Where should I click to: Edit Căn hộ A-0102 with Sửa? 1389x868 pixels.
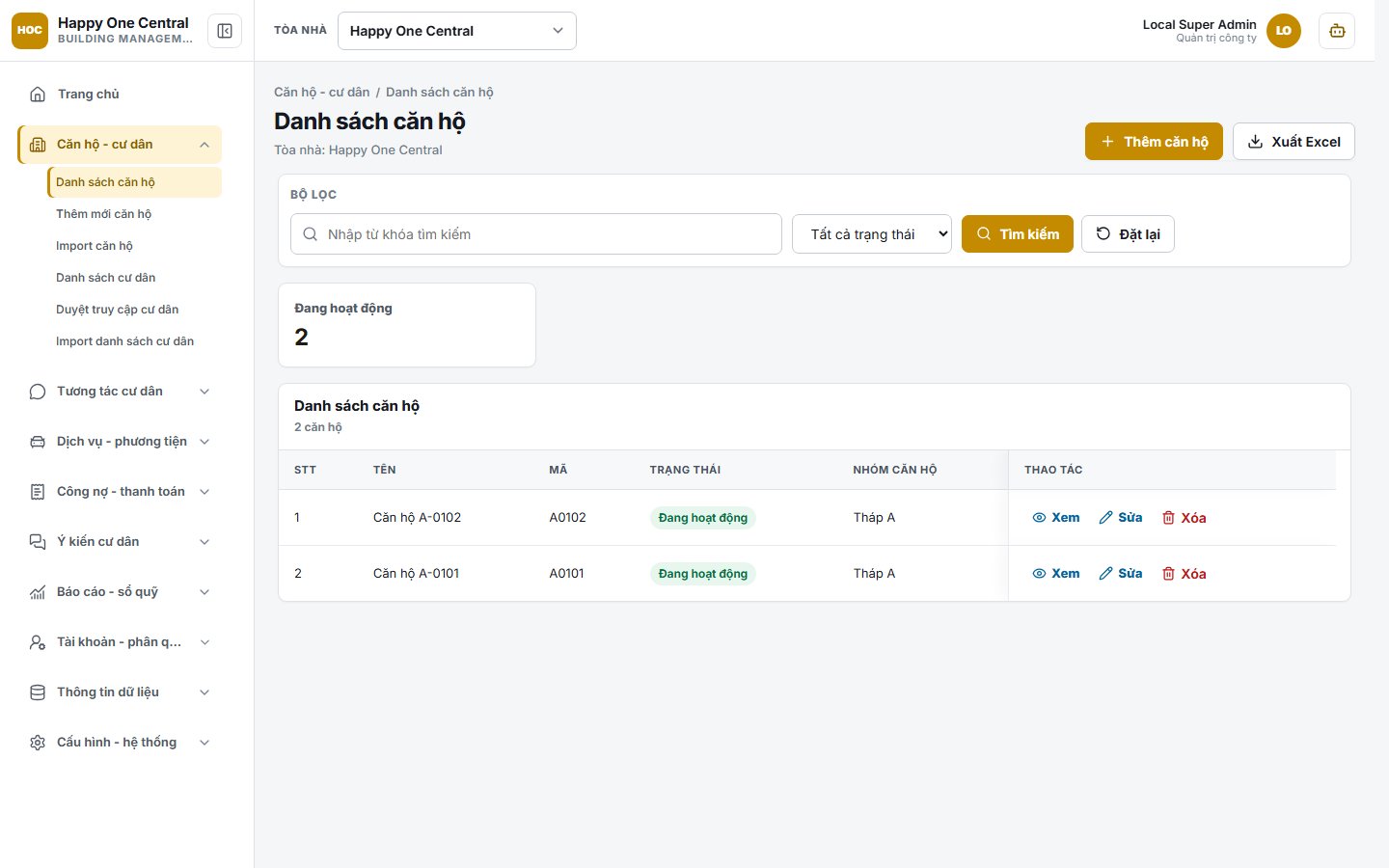1121,518
